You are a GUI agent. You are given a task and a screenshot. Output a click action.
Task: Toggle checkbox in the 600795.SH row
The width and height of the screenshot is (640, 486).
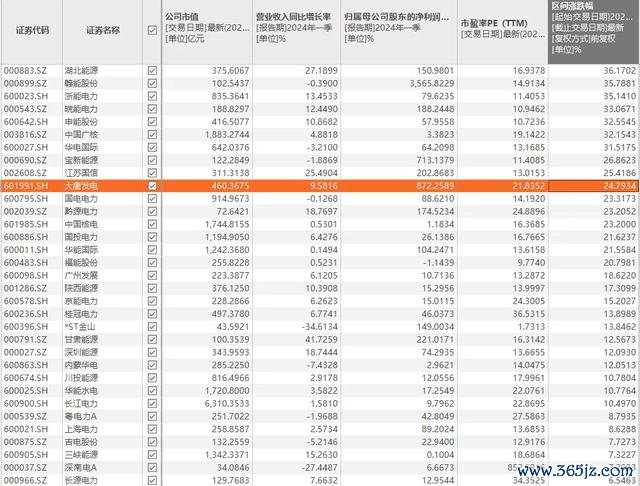[152, 199]
